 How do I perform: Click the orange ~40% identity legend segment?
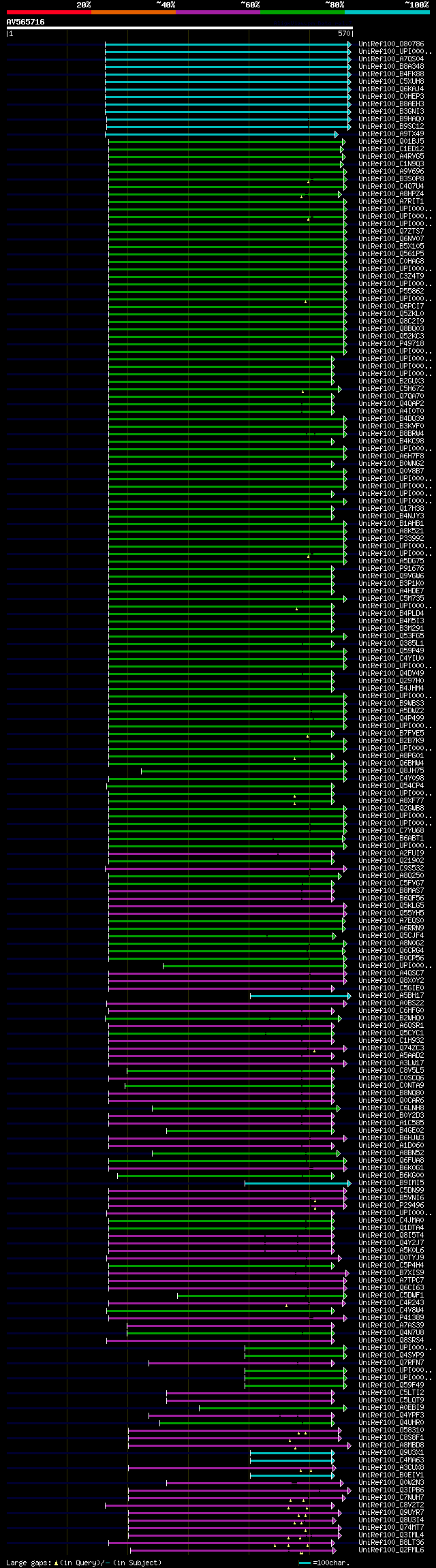pos(133,12)
